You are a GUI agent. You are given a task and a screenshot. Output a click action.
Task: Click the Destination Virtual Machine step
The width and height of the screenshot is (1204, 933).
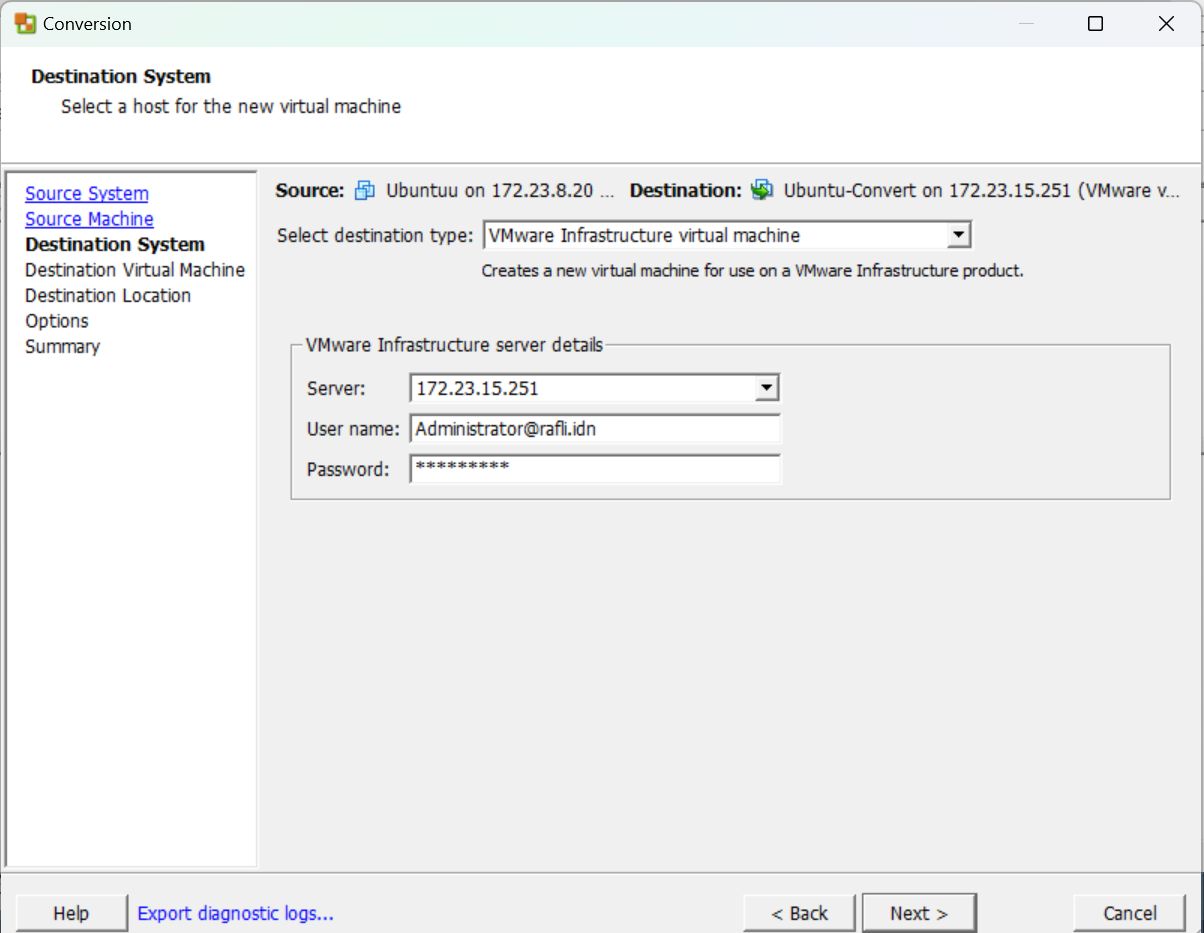135,270
